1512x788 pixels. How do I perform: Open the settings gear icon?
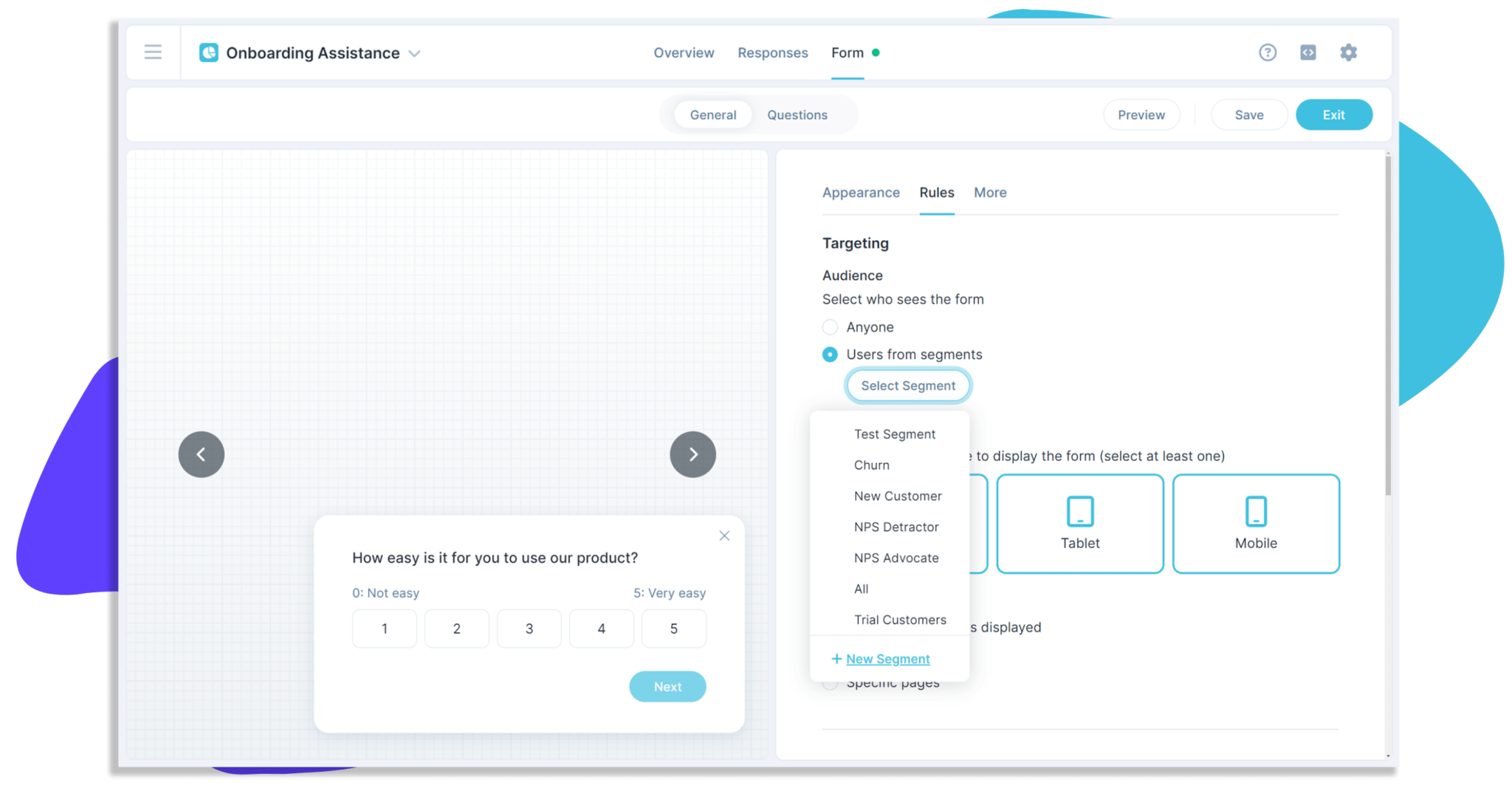tap(1348, 52)
